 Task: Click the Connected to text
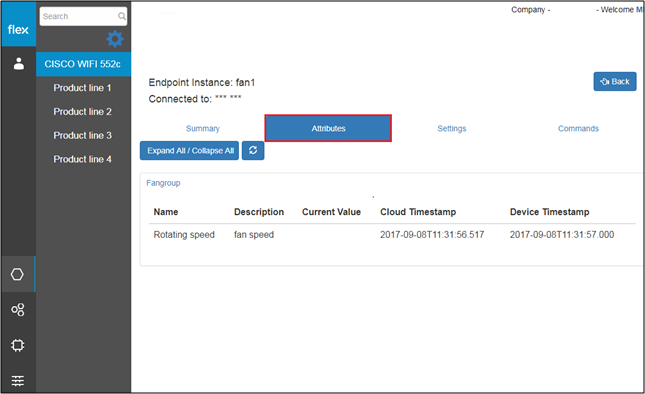click(195, 99)
